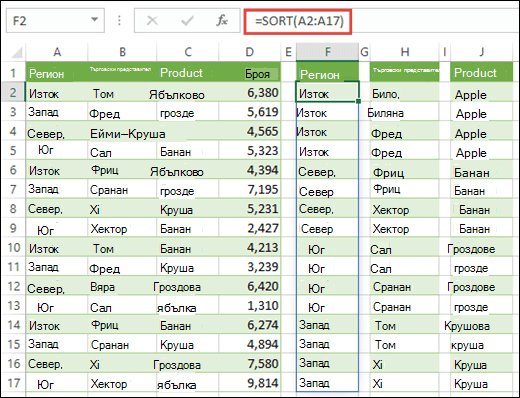Select column E header
The height and width of the screenshot is (398, 520).
[x=288, y=52]
